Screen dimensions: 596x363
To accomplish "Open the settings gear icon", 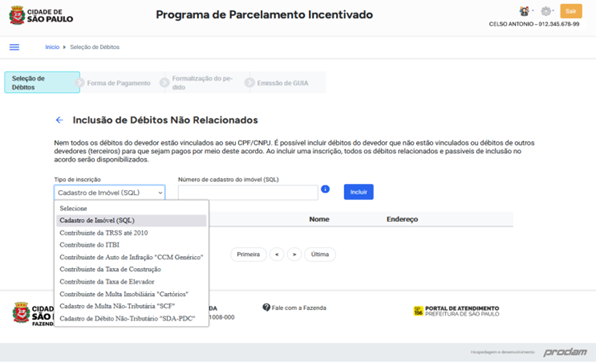I will pos(546,11).
